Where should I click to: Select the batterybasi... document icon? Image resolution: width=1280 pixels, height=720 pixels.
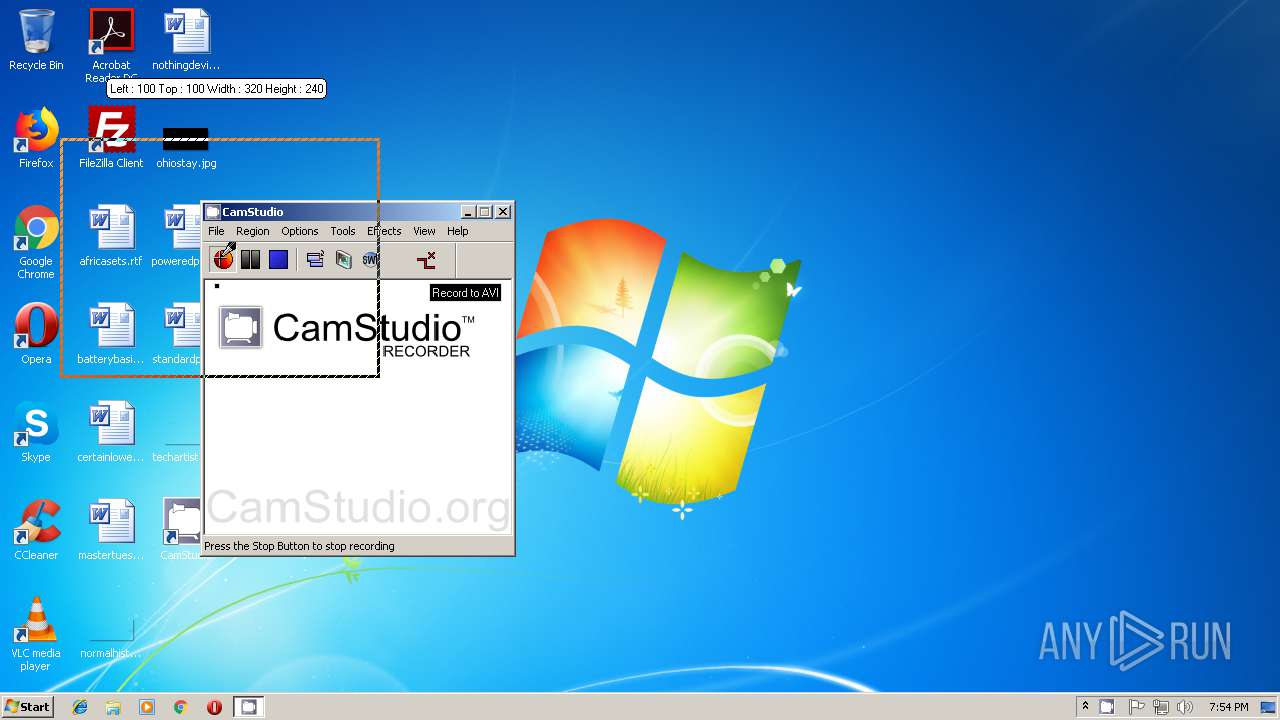[111, 334]
